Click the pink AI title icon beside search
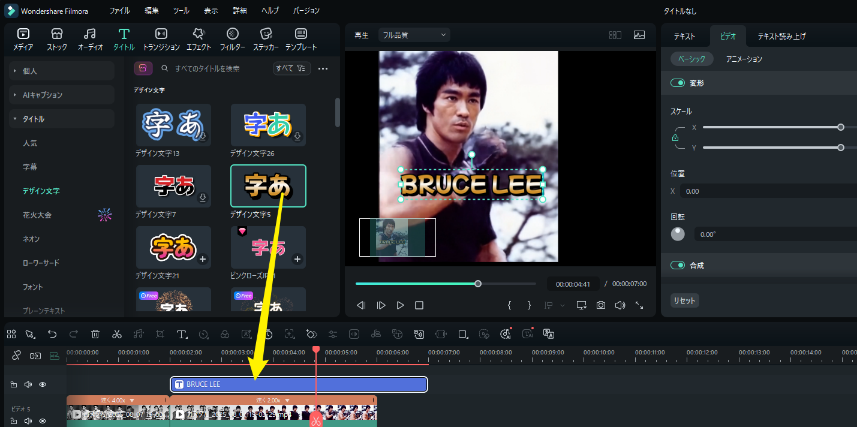The image size is (857, 427). point(142,68)
